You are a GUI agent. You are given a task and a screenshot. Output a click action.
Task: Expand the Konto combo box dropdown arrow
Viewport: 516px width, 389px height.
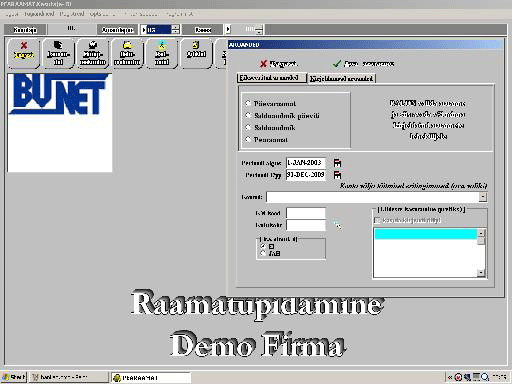[483, 197]
